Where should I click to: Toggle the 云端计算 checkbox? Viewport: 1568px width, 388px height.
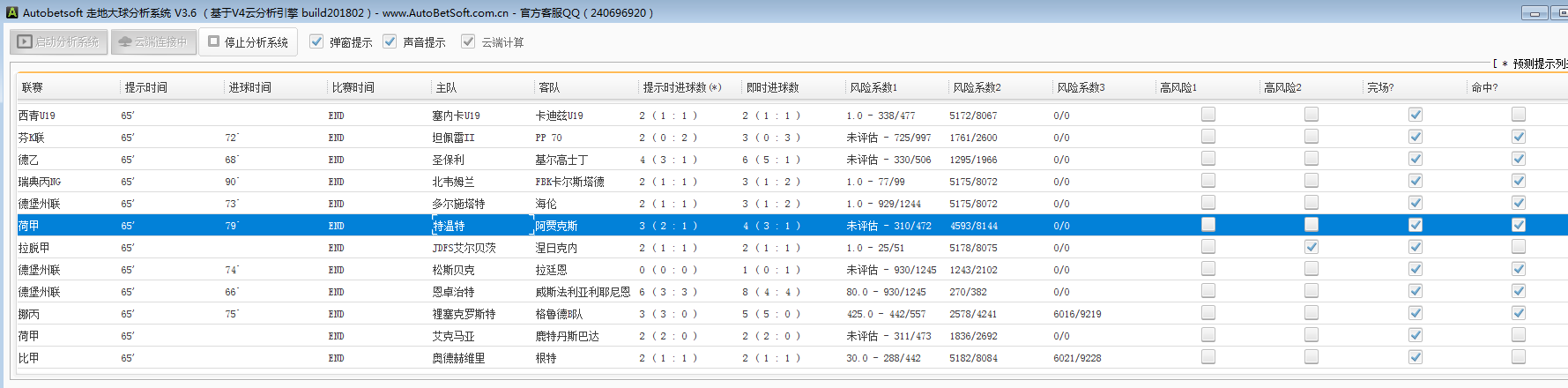[x=468, y=41]
